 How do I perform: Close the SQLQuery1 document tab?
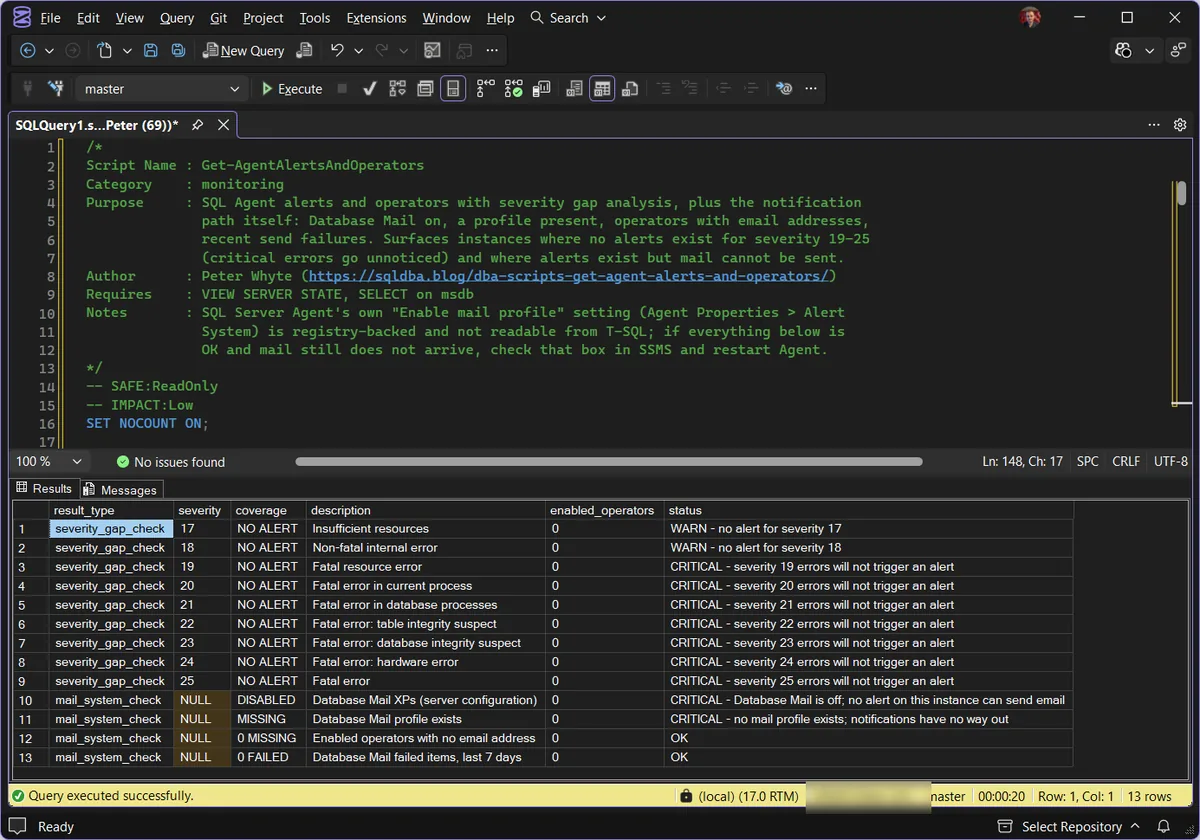(x=223, y=125)
